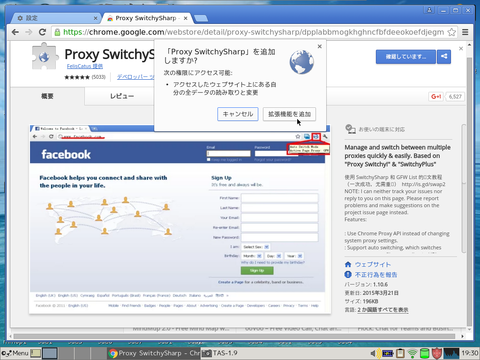Click the Wi-Fi signal icon in the tray
The image size is (480, 360).
click(412, 353)
